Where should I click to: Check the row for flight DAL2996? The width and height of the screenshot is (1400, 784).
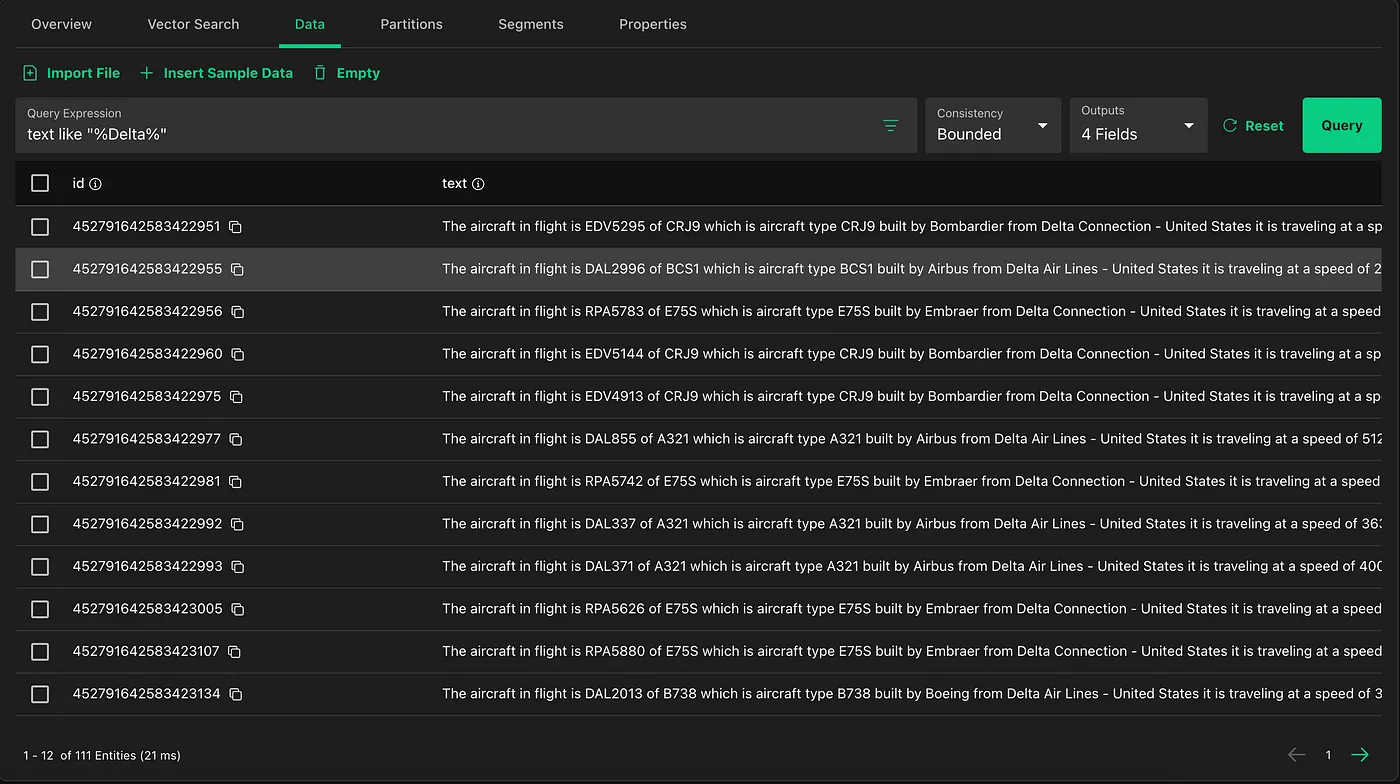coord(40,269)
